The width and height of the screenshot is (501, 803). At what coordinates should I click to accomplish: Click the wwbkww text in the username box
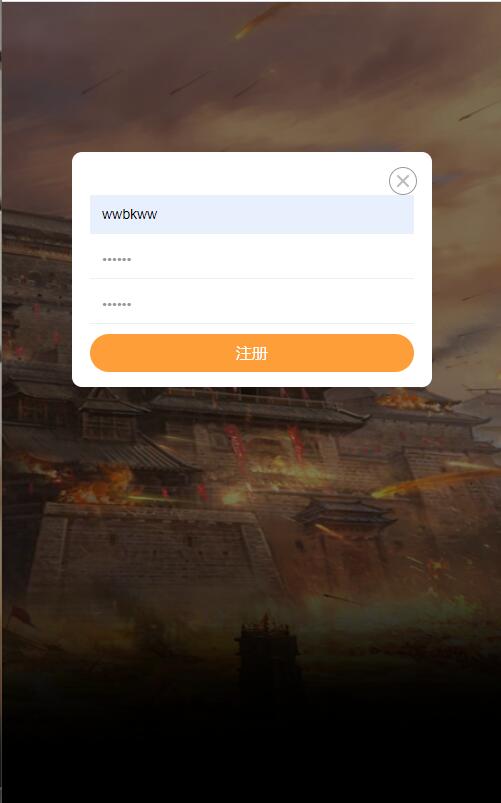tap(129, 214)
